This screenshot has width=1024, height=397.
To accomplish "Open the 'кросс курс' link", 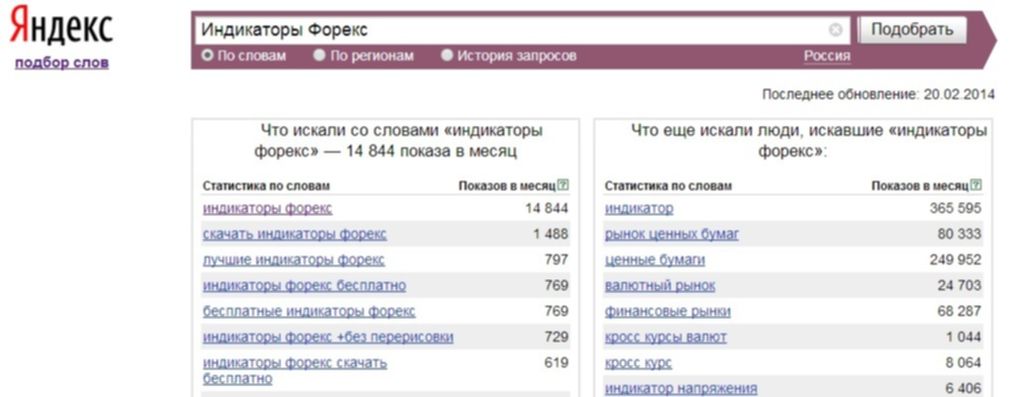I will click(638, 363).
